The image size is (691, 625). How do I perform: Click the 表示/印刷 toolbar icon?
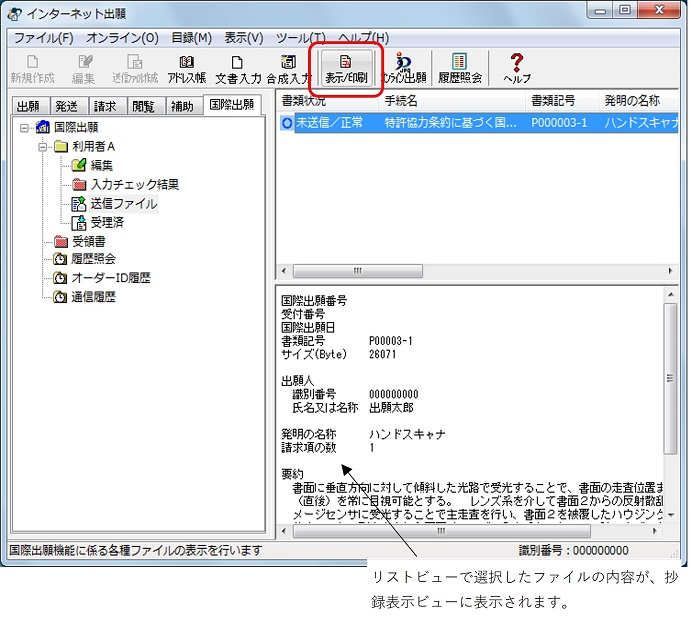click(x=345, y=67)
